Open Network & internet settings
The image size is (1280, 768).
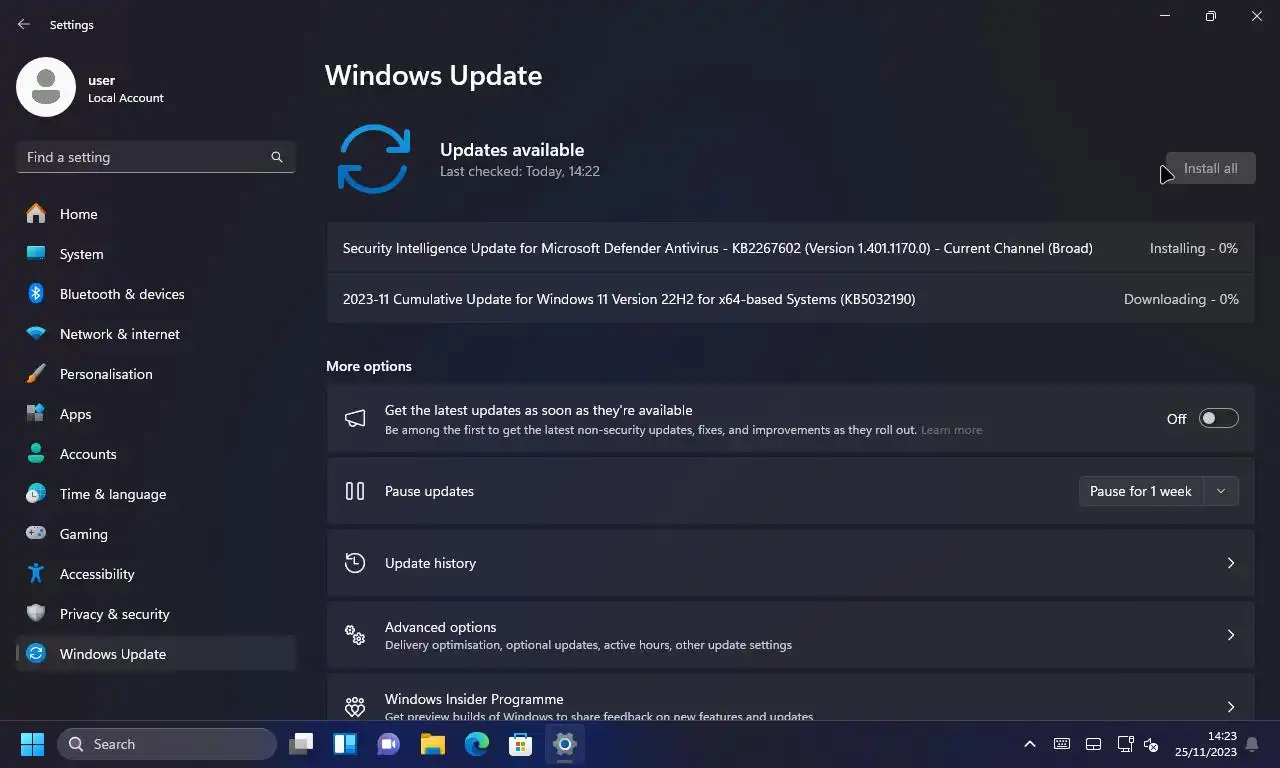(156, 334)
